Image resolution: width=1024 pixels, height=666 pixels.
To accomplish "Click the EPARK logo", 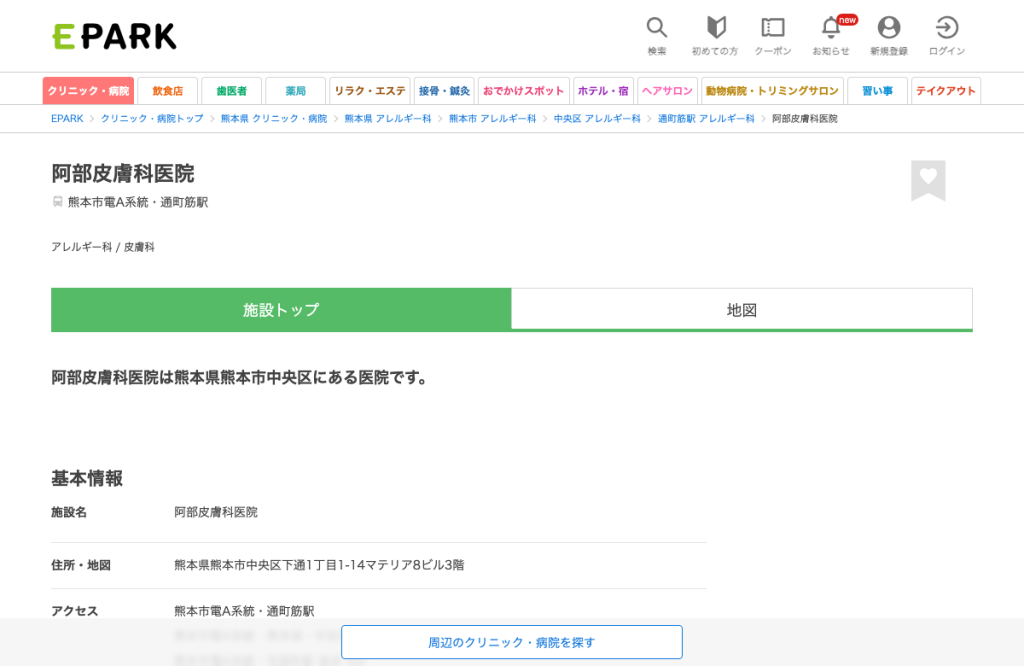I will tap(114, 37).
